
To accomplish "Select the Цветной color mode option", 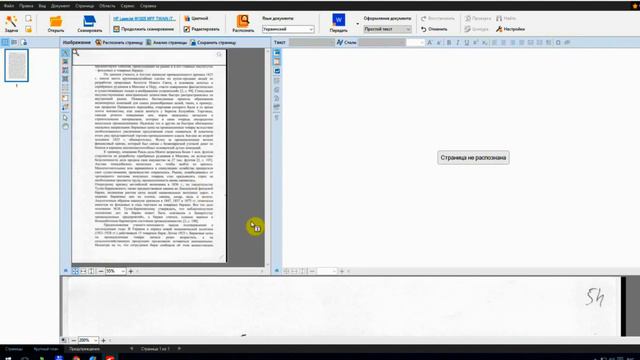I will (196, 18).
